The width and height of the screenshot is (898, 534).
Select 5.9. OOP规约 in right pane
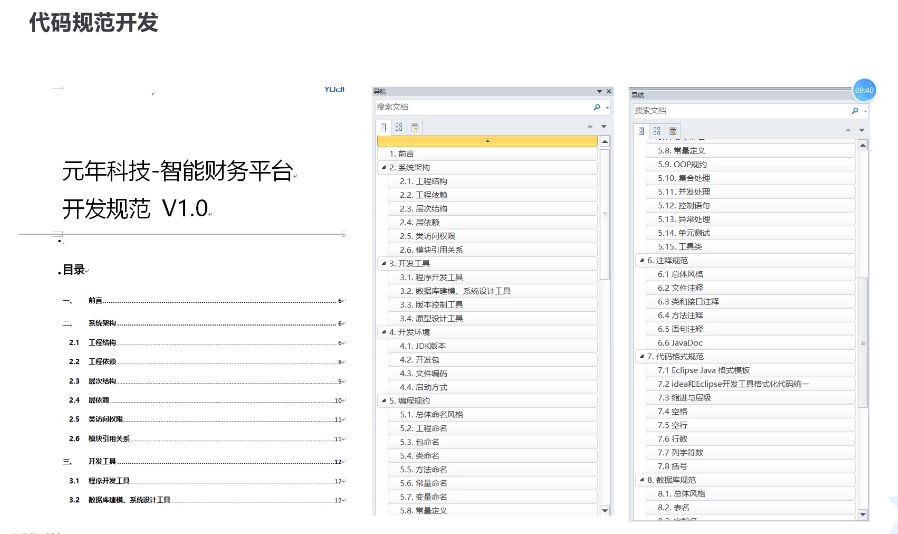[x=751, y=164]
